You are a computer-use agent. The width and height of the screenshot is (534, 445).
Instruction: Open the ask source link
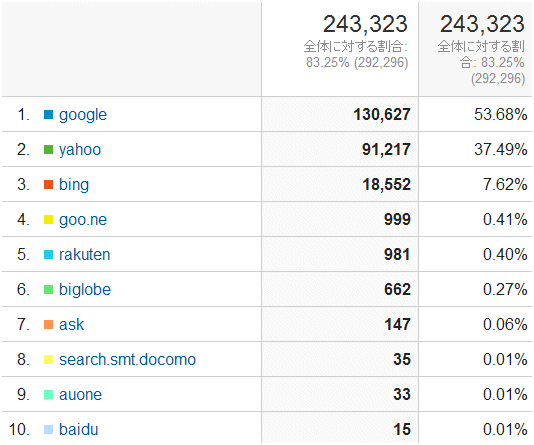tap(72, 324)
